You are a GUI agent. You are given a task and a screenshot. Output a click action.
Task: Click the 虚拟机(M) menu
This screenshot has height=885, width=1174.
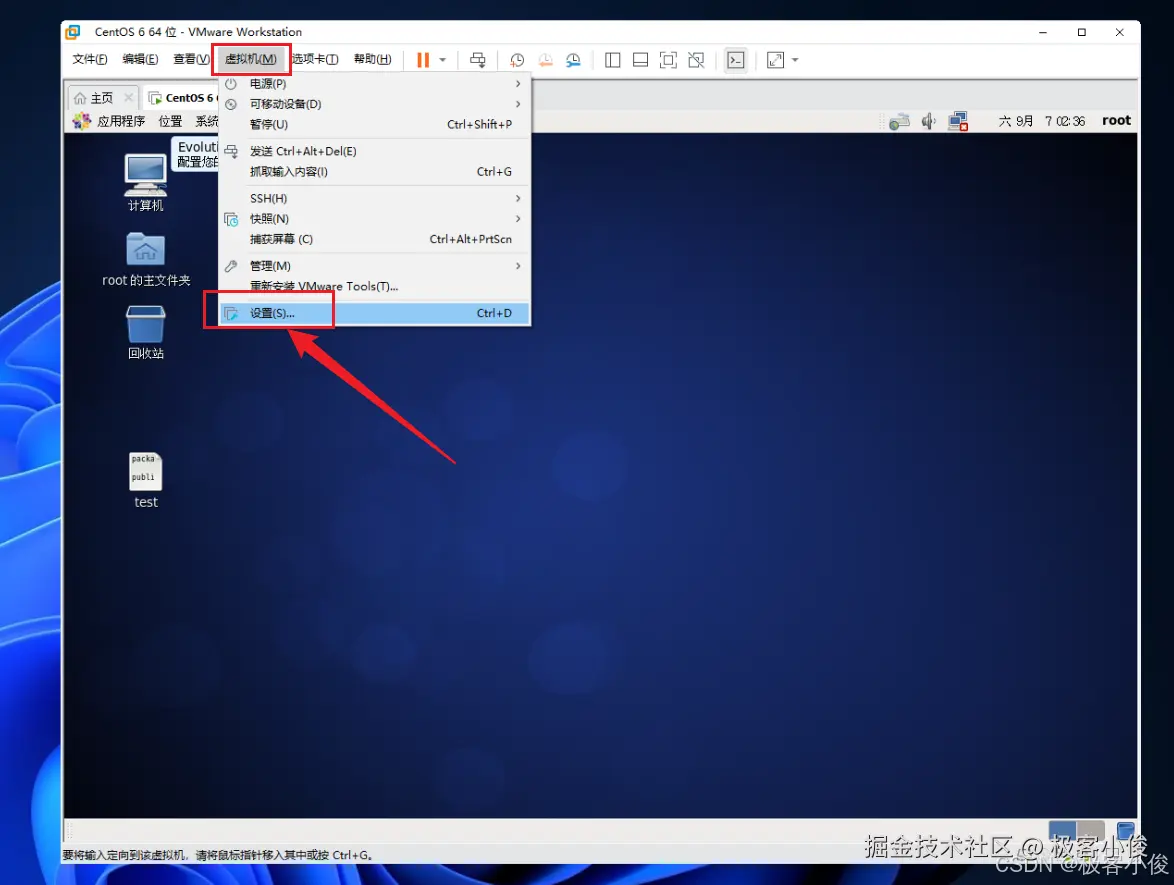tap(251, 59)
